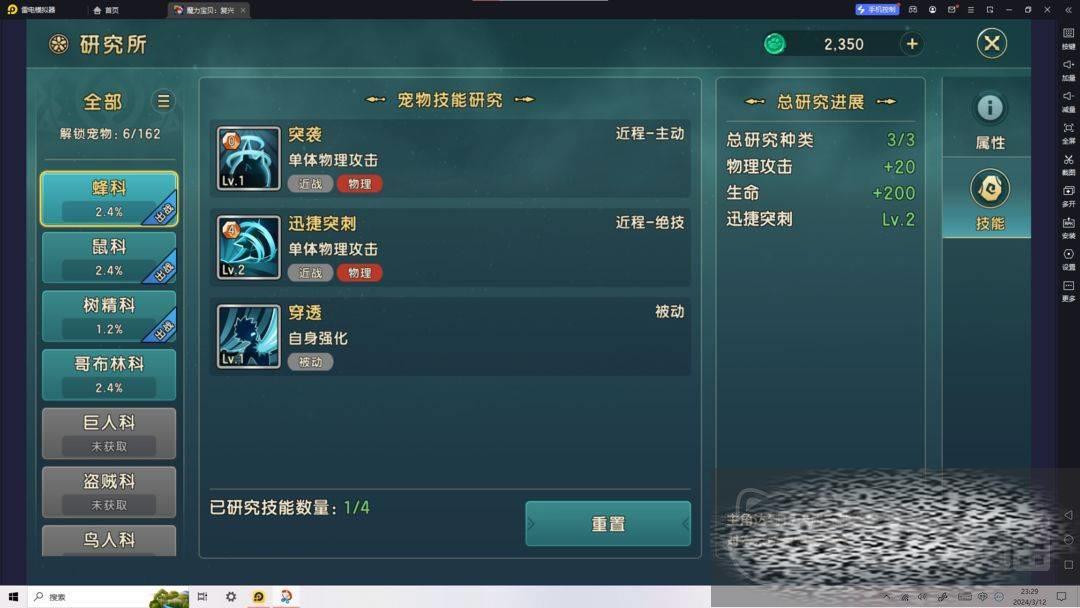Switch to the 首页 emulator tab
1080x608 pixels.
click(x=106, y=10)
